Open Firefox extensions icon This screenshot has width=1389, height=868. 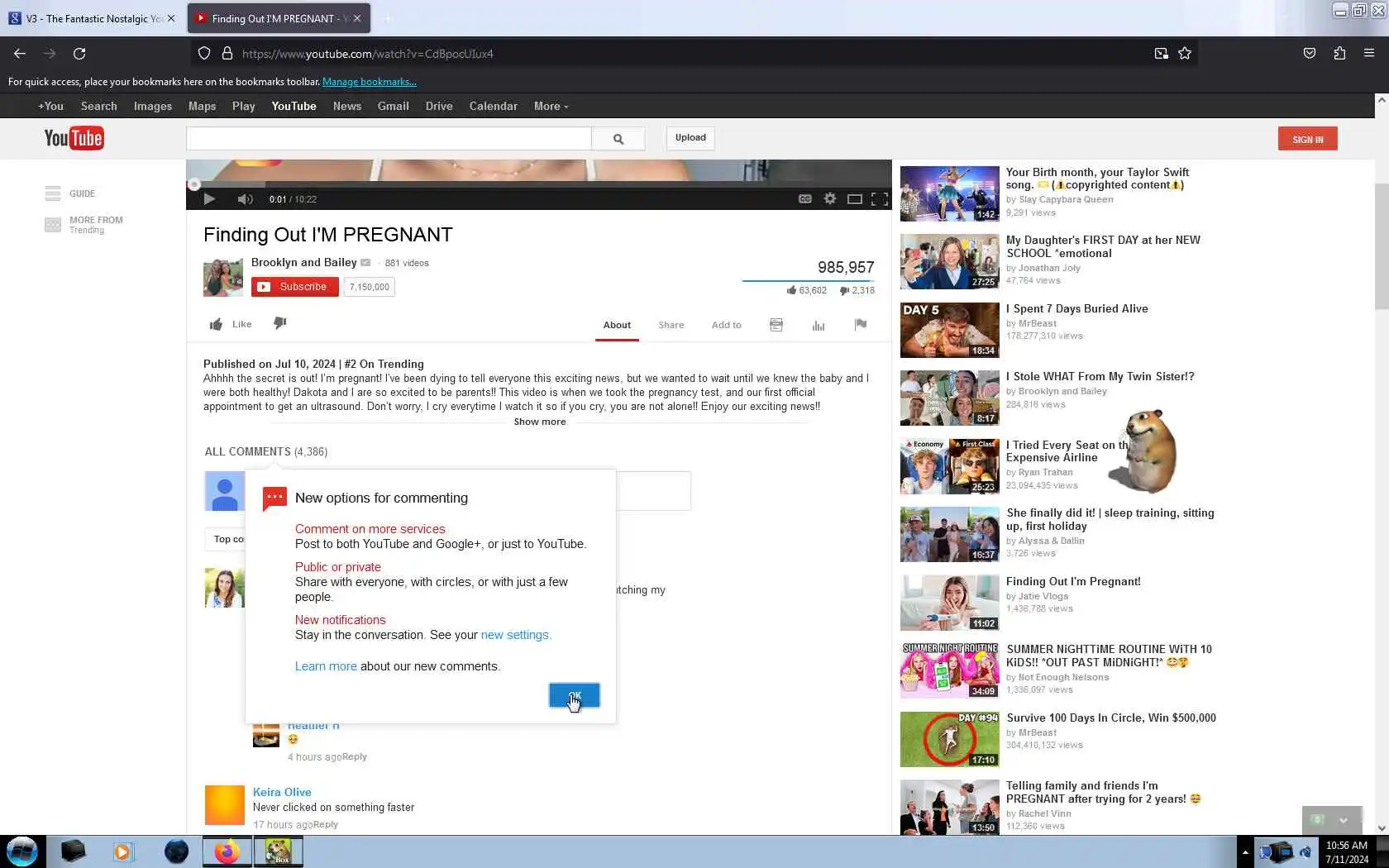click(1339, 54)
